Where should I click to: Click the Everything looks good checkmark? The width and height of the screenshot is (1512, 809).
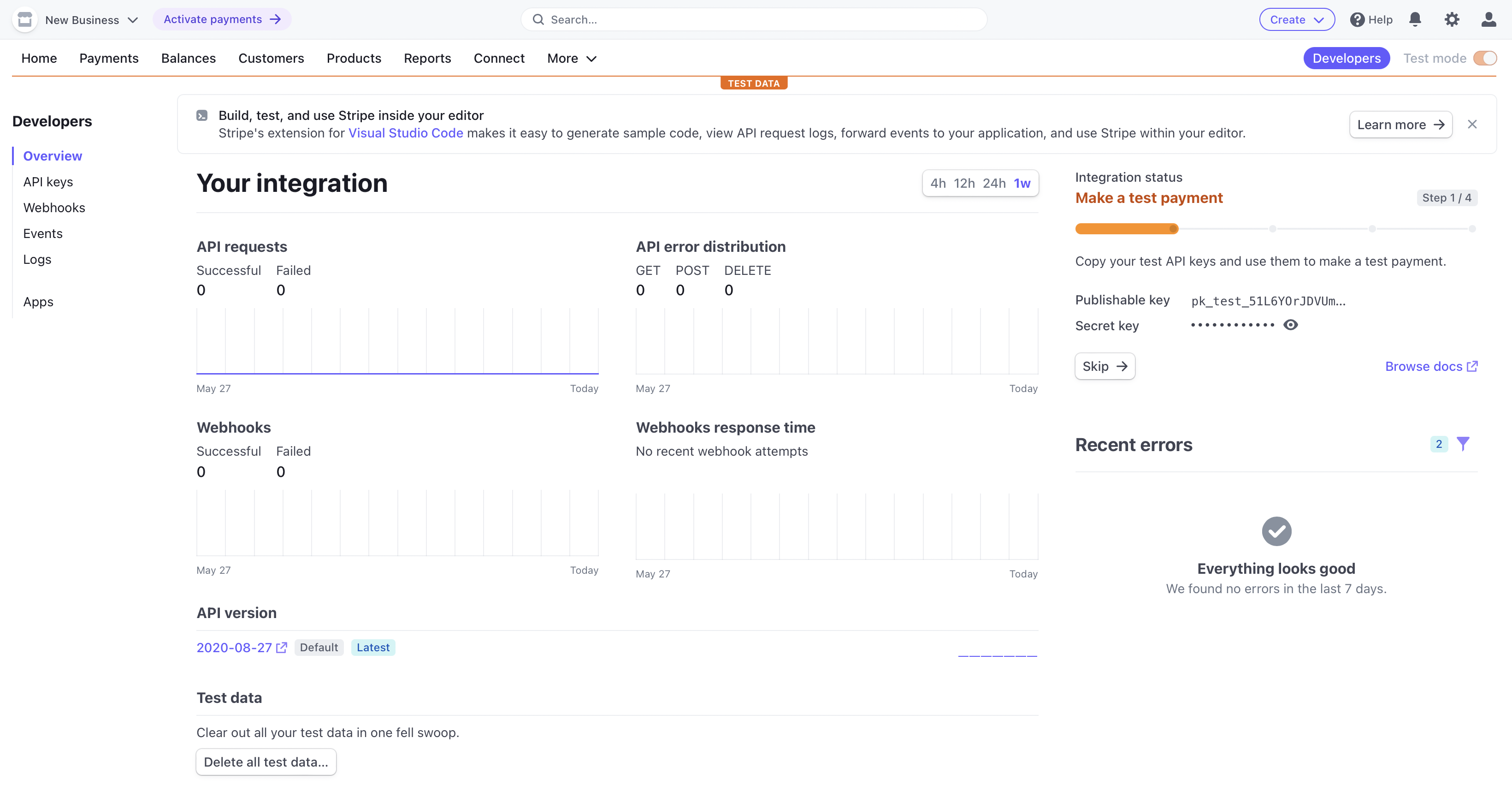1276,531
